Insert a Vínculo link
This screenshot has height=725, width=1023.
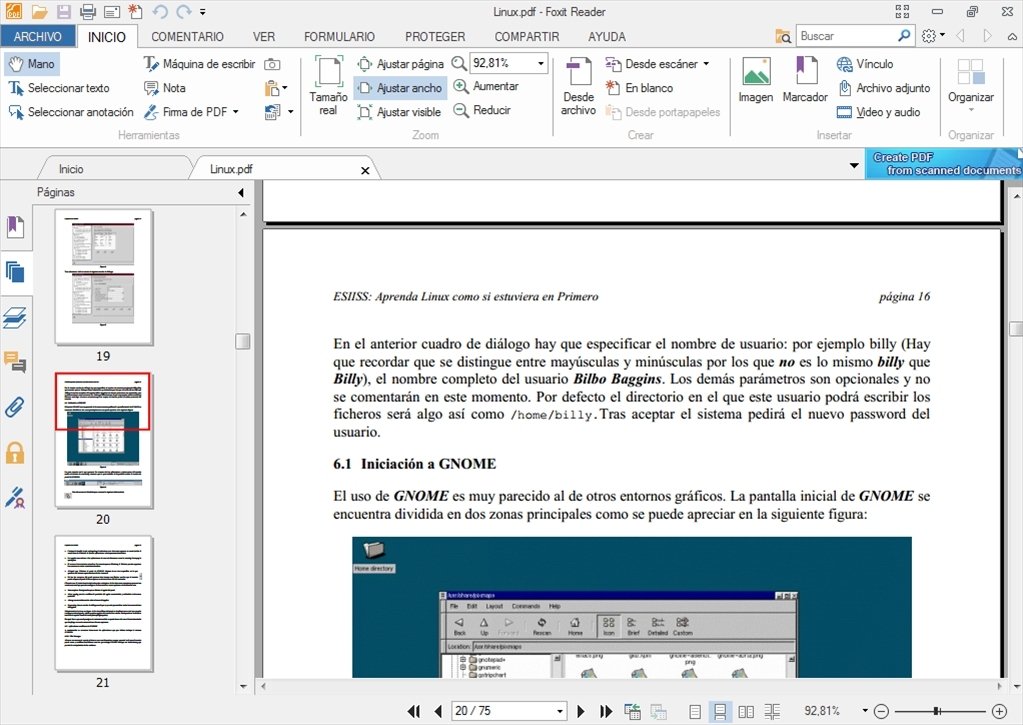(x=865, y=63)
